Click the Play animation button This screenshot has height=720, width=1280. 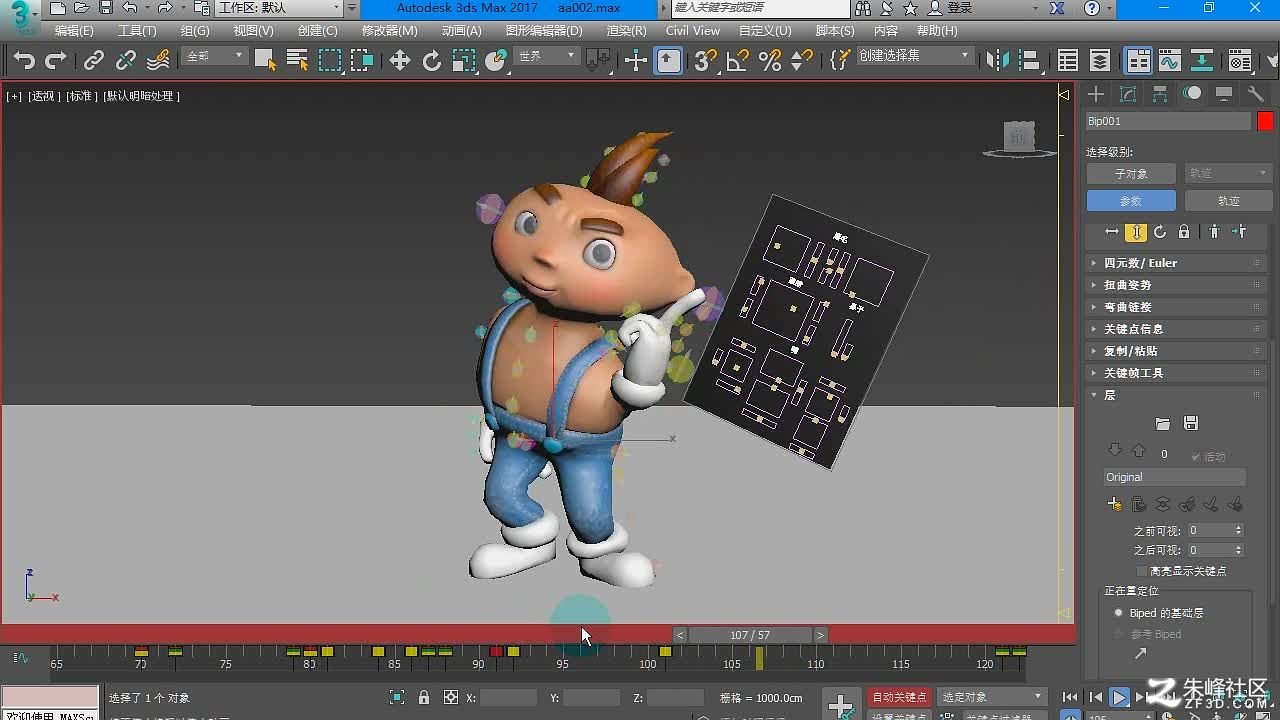tap(1120, 697)
